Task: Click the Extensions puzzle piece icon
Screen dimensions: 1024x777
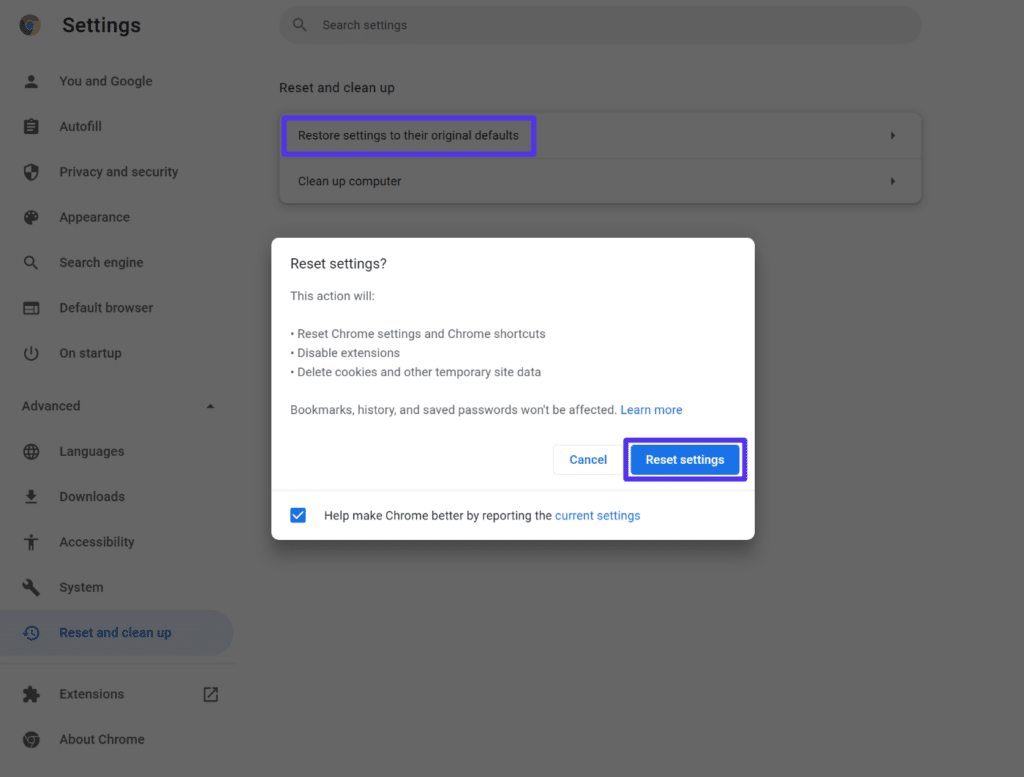Action: click(x=31, y=693)
